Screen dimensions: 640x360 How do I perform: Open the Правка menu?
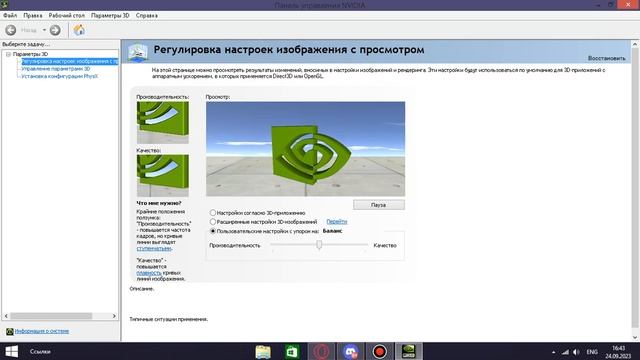point(33,15)
